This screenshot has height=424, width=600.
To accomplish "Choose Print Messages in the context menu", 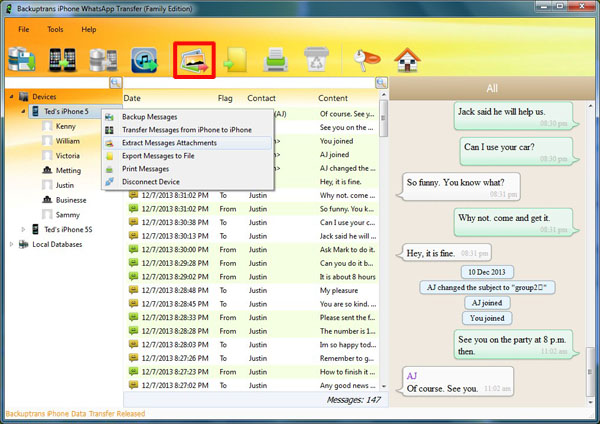I will [x=188, y=169].
